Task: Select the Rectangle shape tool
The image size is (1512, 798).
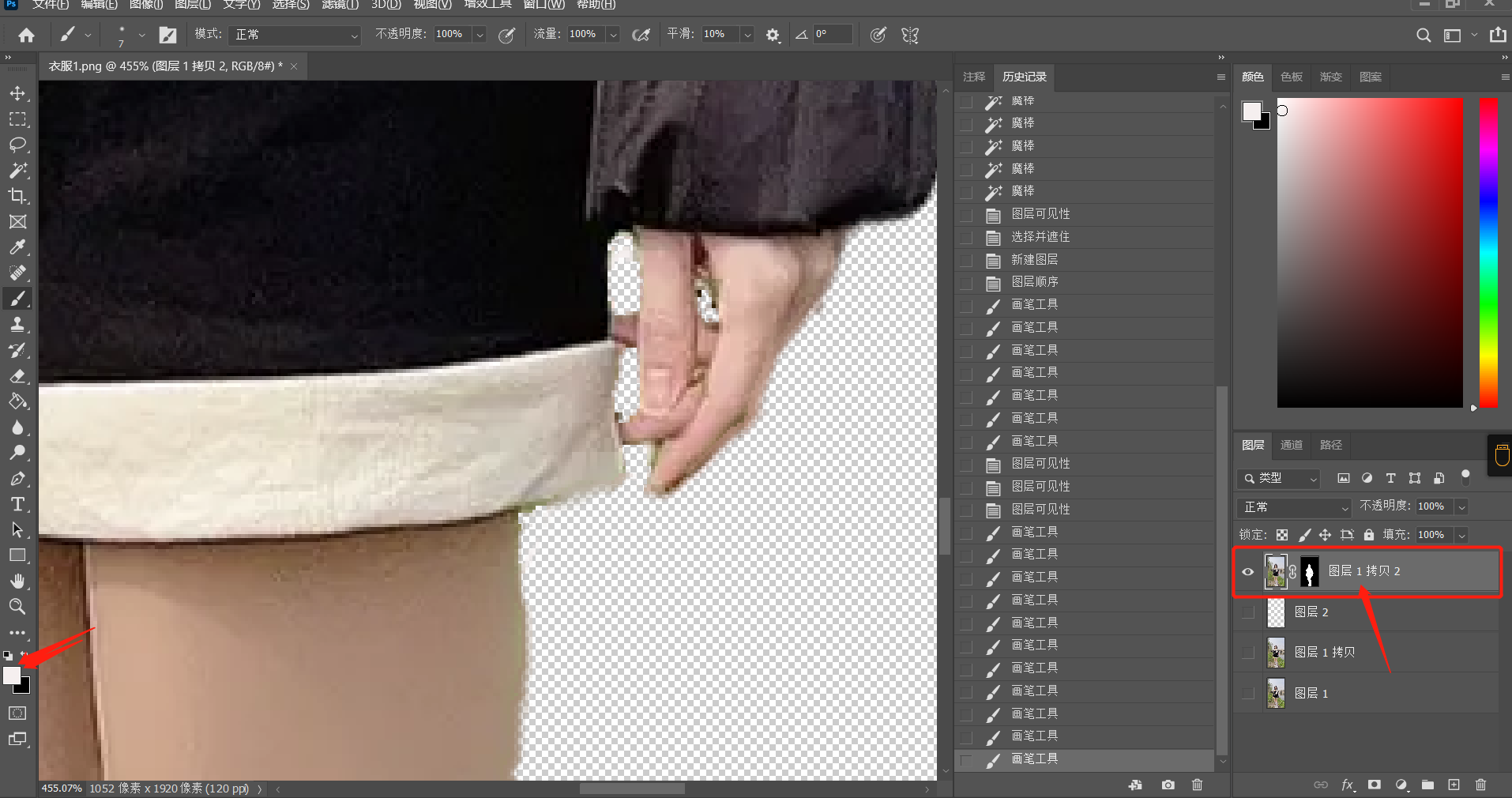Action: [17, 555]
